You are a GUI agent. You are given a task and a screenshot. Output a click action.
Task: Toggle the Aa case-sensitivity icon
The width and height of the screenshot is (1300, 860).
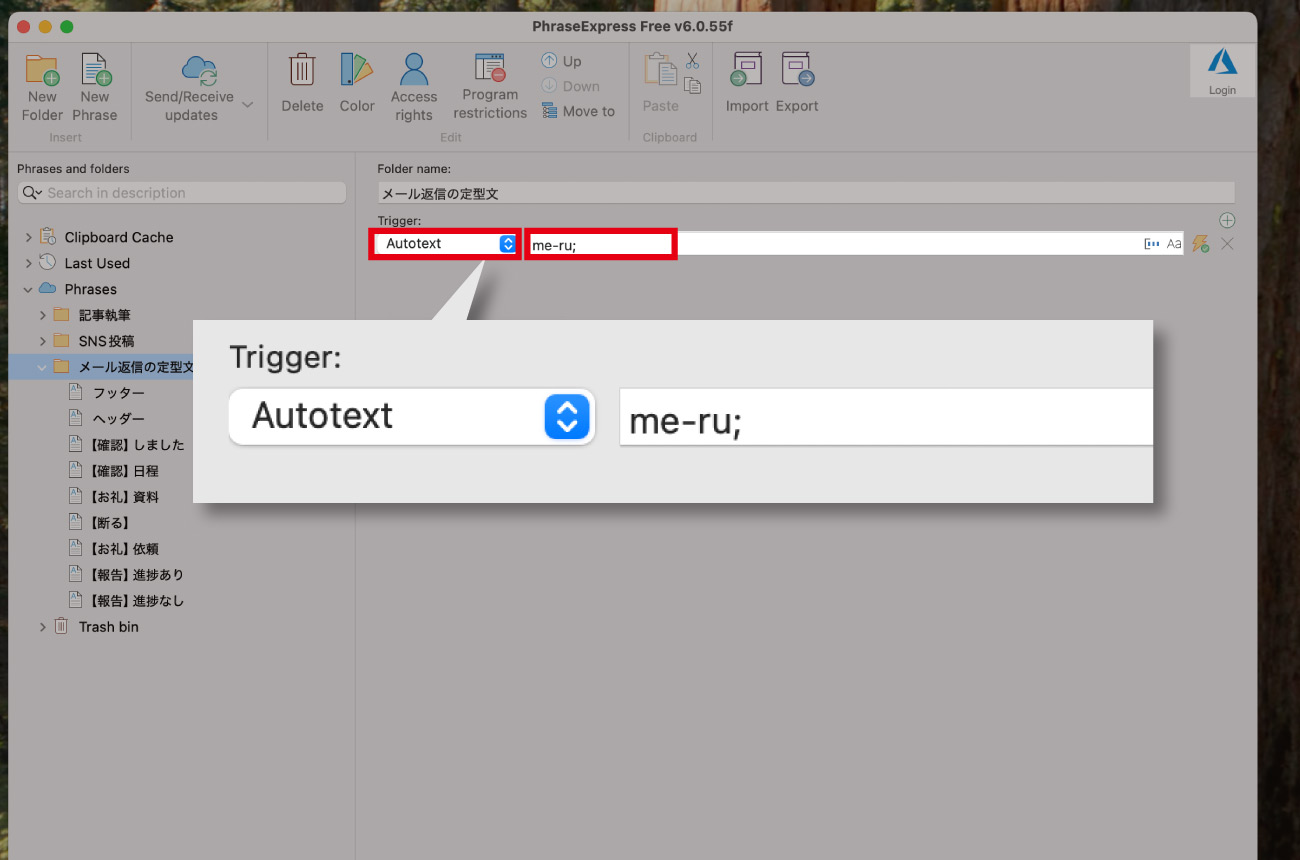pyautogui.click(x=1174, y=244)
